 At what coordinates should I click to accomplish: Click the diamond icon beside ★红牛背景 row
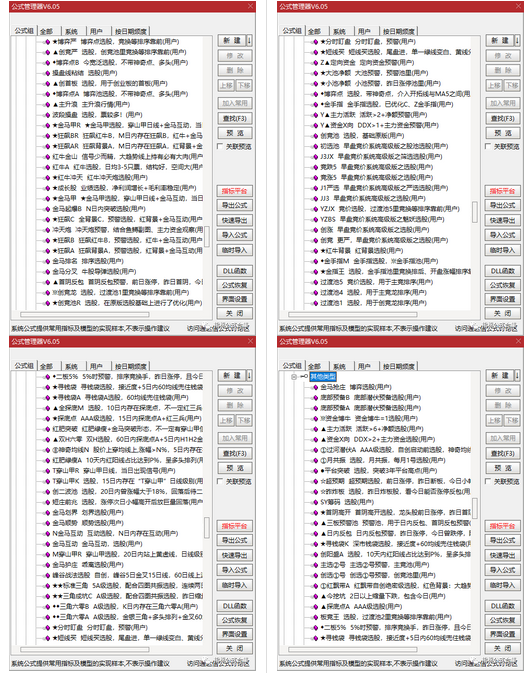coord(316,251)
